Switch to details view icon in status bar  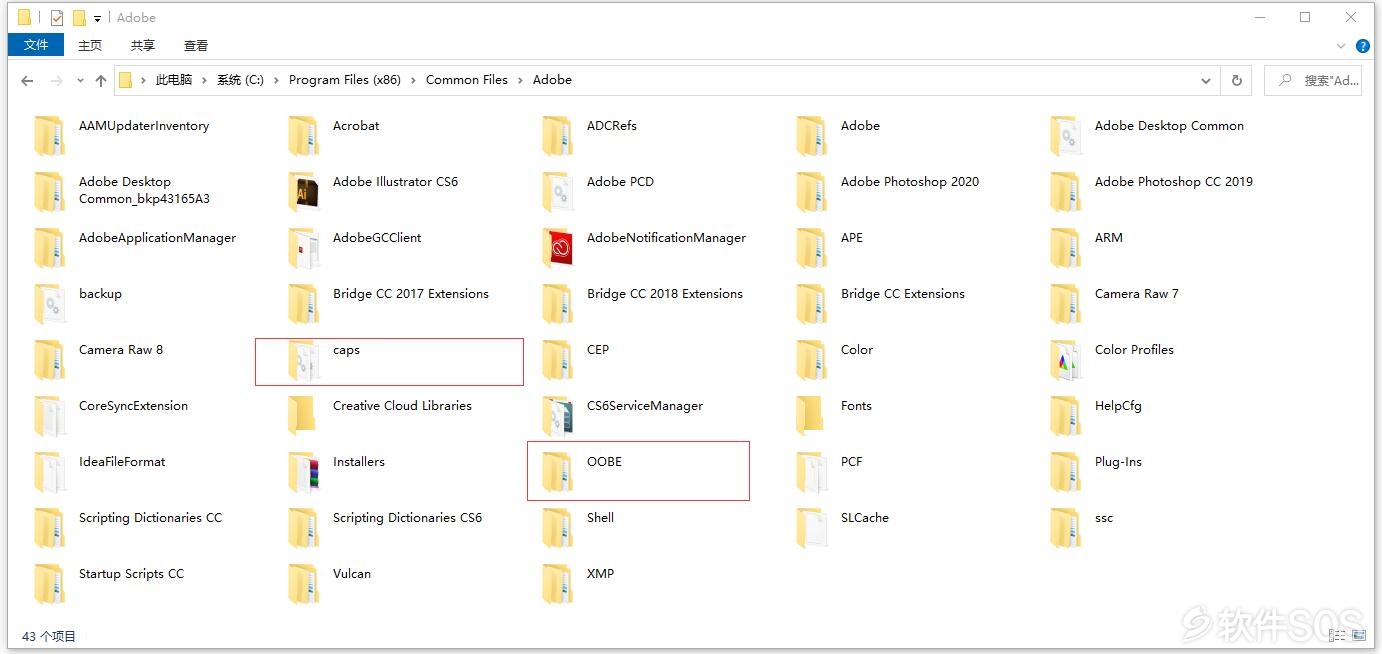(x=1336, y=636)
